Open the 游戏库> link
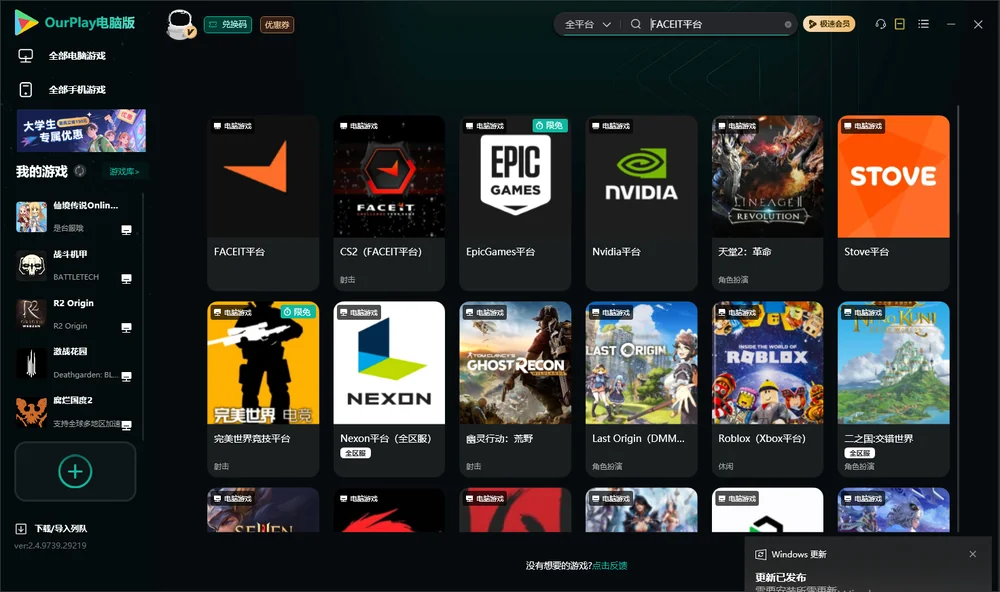Viewport: 1000px width, 592px height. coord(124,171)
